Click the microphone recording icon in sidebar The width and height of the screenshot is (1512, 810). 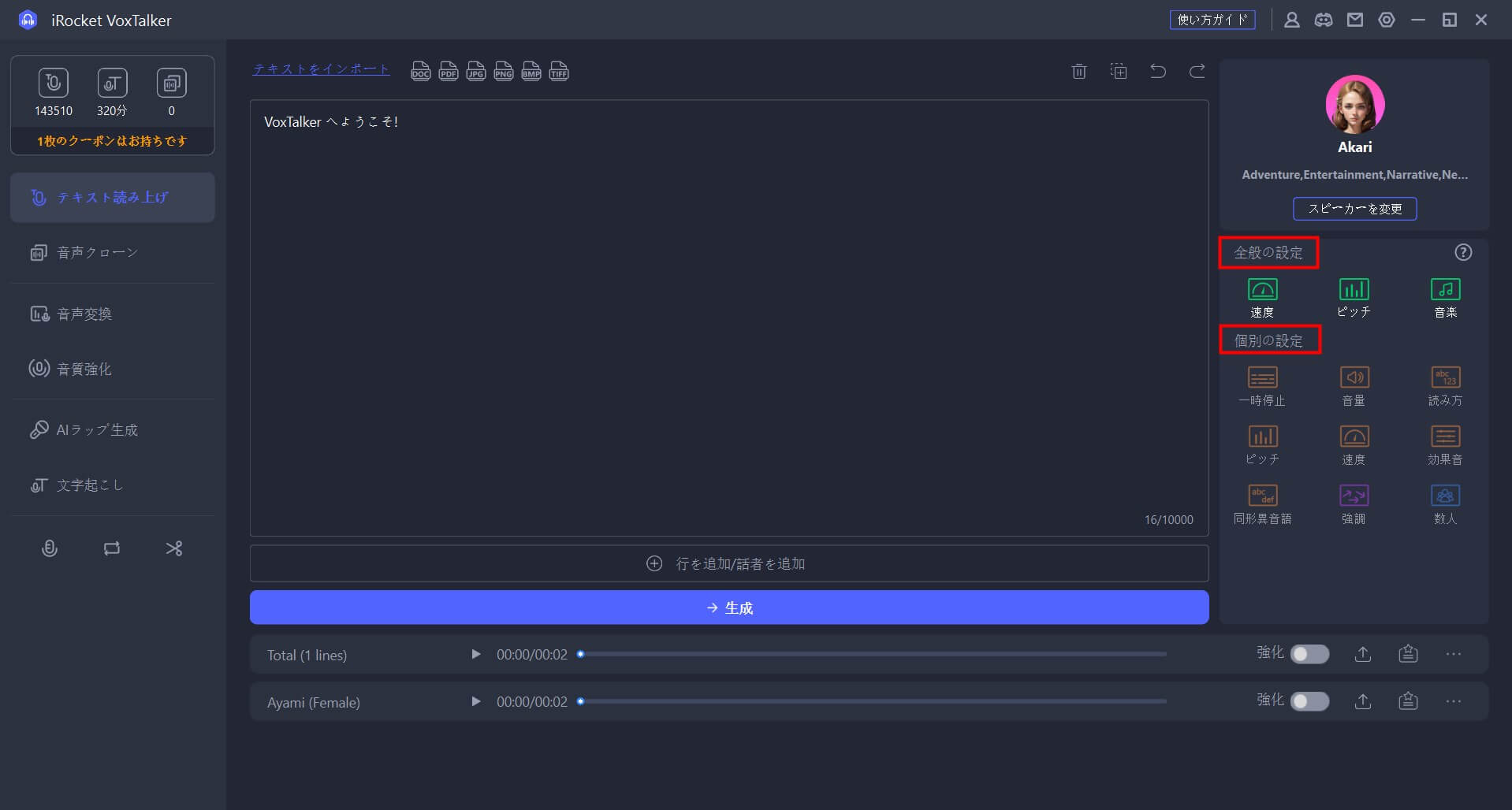(x=50, y=548)
